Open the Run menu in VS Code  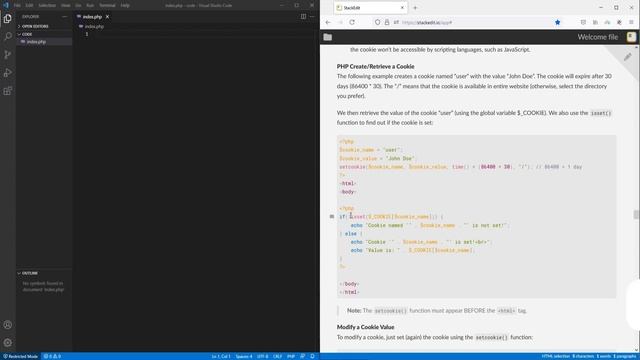pyautogui.click(x=90, y=5)
